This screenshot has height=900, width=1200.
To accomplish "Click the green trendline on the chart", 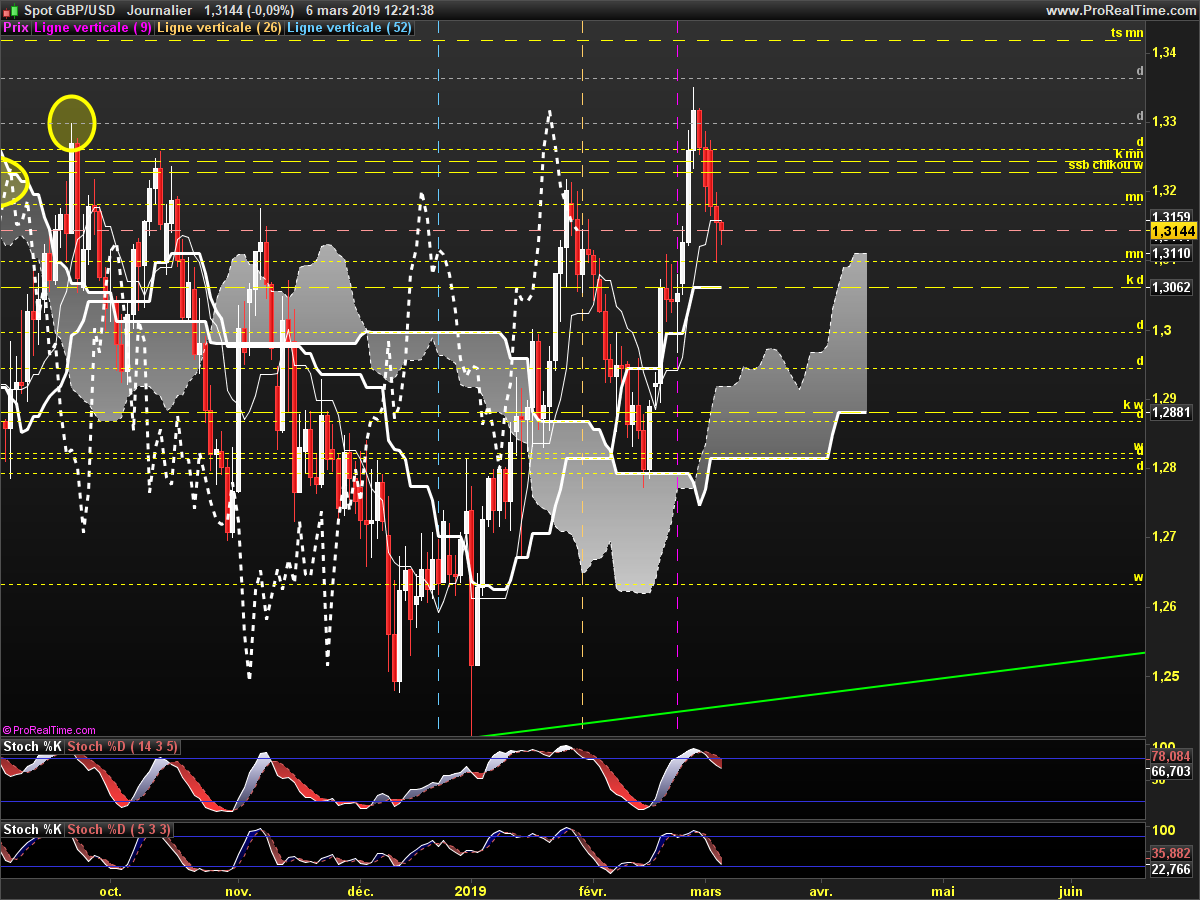I will point(812,693).
